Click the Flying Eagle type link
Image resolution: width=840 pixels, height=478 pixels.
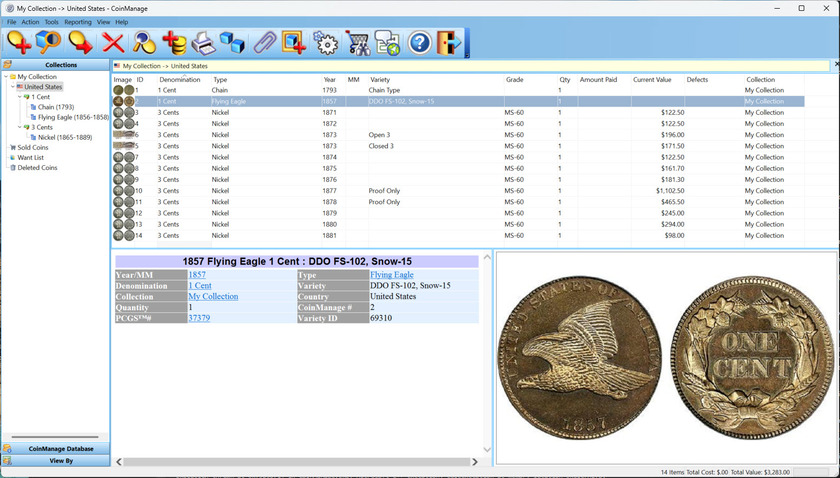[391, 275]
